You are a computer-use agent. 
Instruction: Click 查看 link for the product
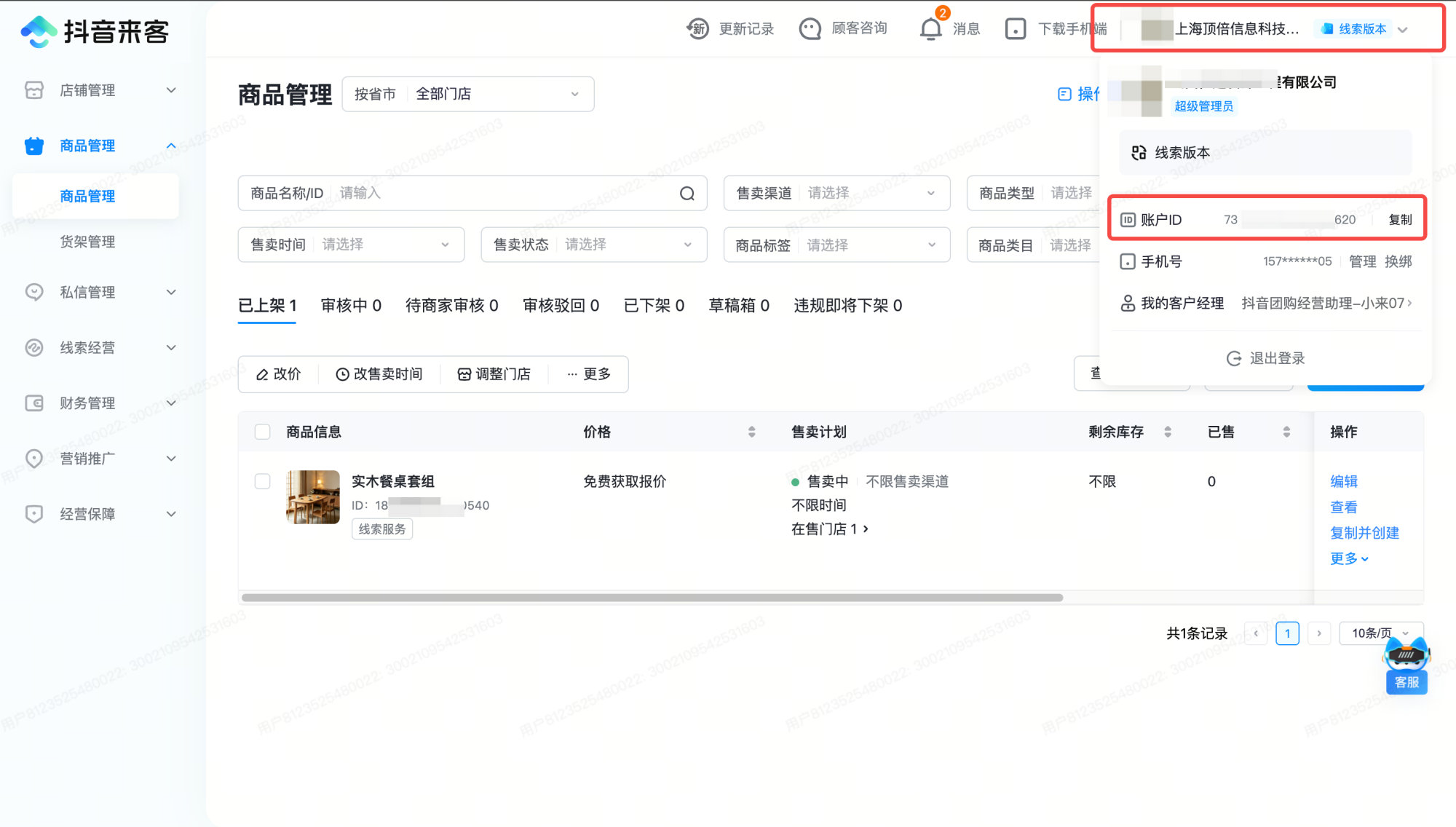point(1344,507)
